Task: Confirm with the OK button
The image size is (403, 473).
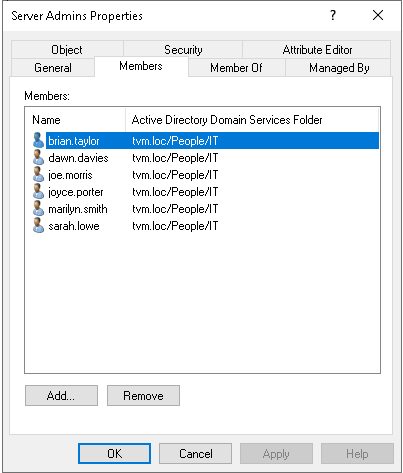Action: tap(114, 454)
